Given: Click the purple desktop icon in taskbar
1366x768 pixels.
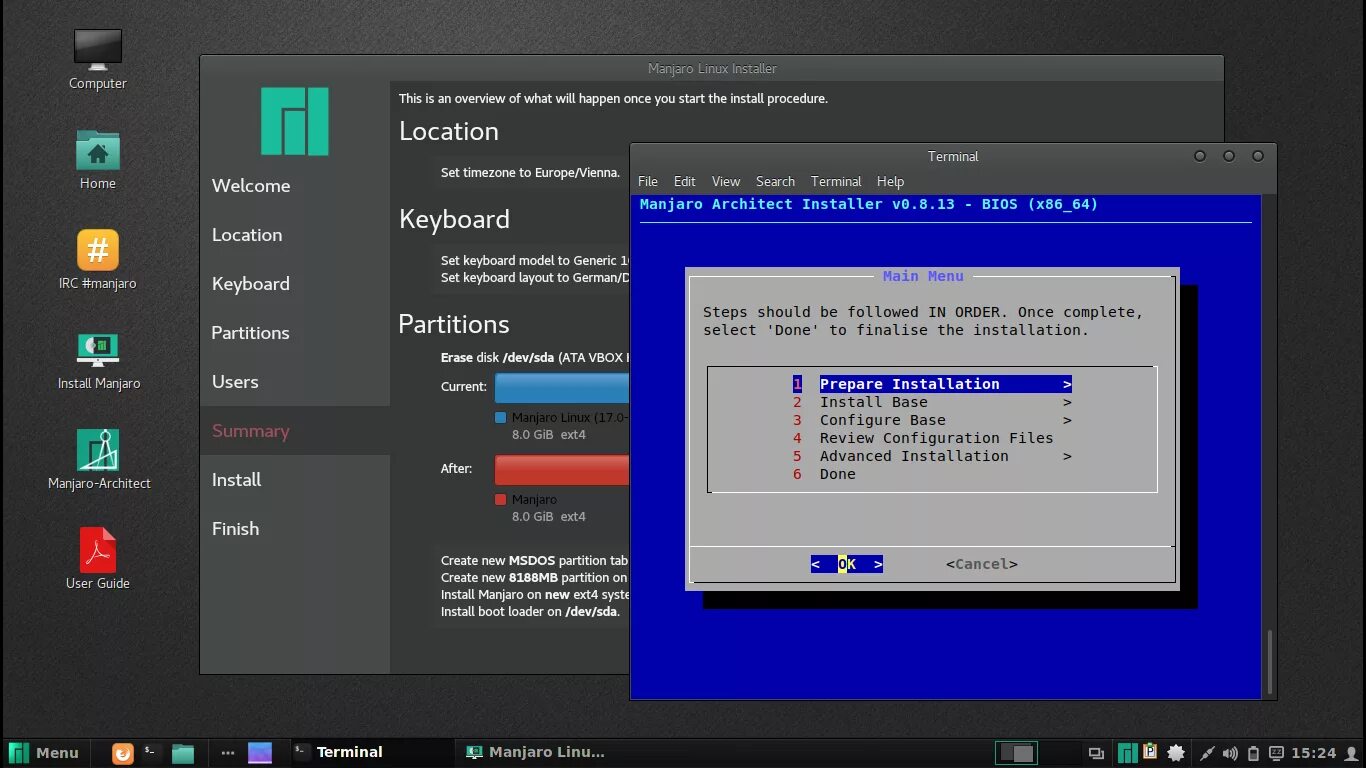Looking at the screenshot, I should (x=260, y=753).
